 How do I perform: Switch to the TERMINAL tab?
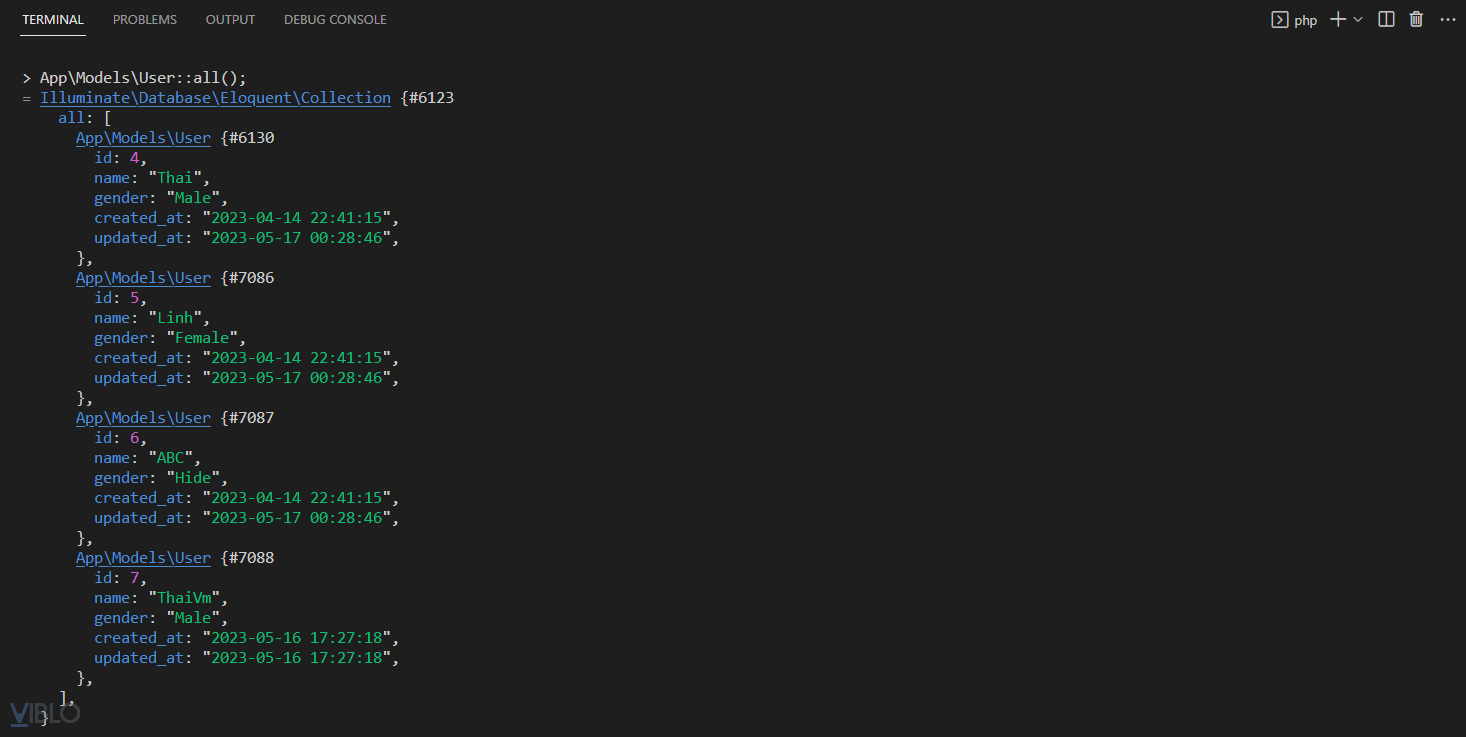pyautogui.click(x=53, y=20)
